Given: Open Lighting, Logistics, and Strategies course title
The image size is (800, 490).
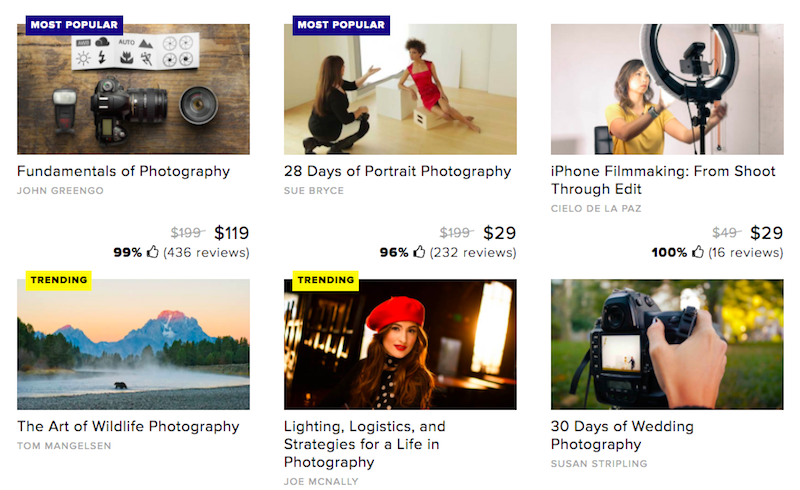Looking at the screenshot, I should [365, 444].
